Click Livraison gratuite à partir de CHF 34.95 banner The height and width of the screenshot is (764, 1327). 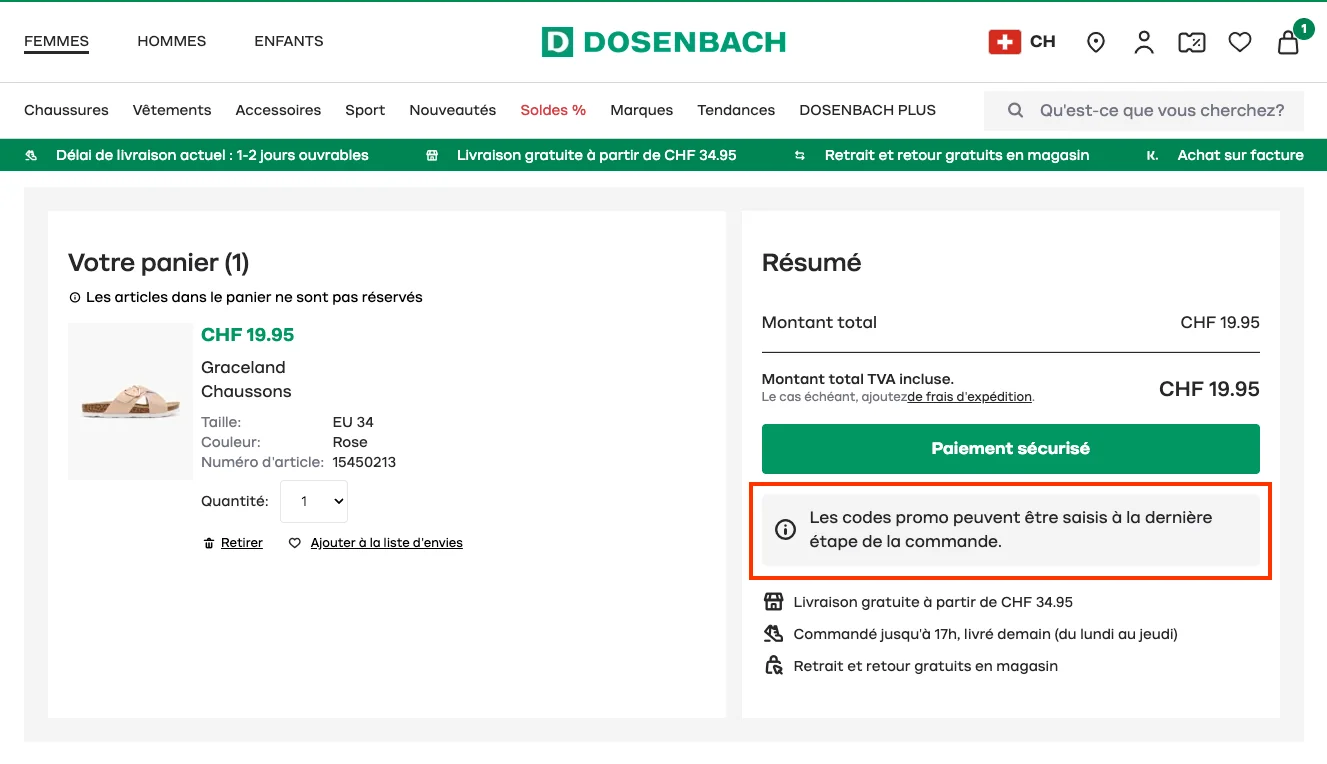(597, 155)
